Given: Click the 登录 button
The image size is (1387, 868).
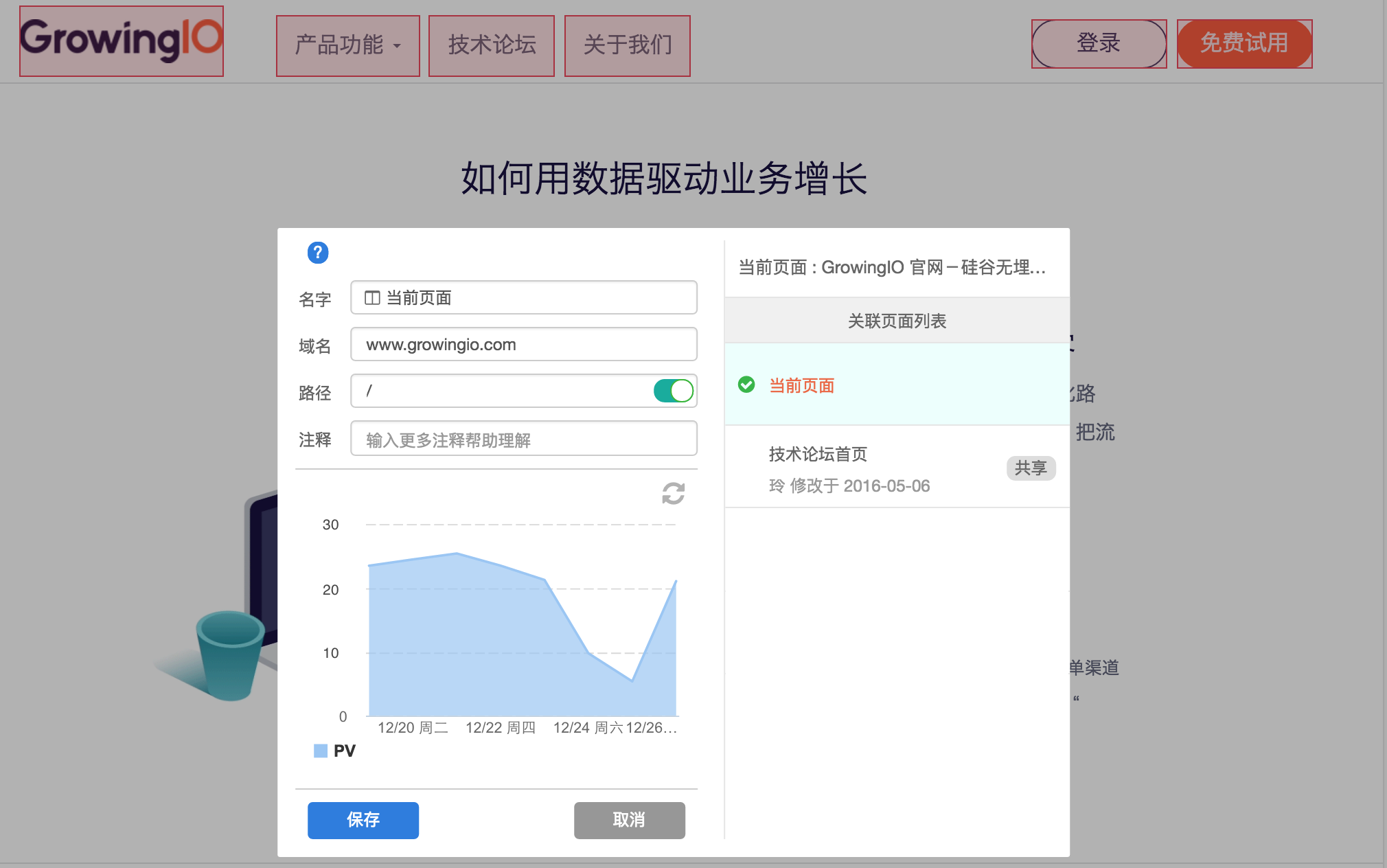Looking at the screenshot, I should pyautogui.click(x=1099, y=43).
